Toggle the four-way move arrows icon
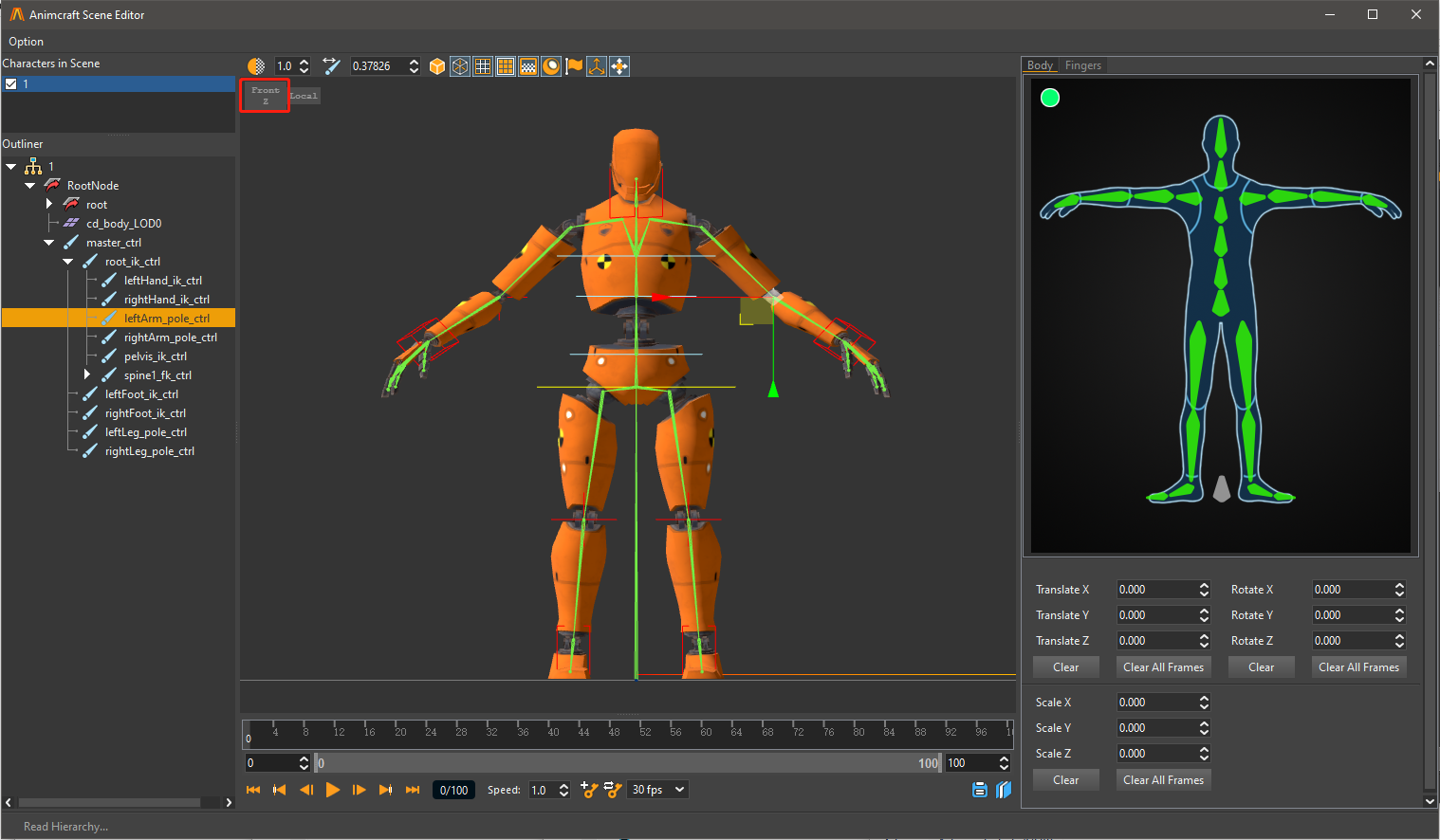 (x=619, y=66)
